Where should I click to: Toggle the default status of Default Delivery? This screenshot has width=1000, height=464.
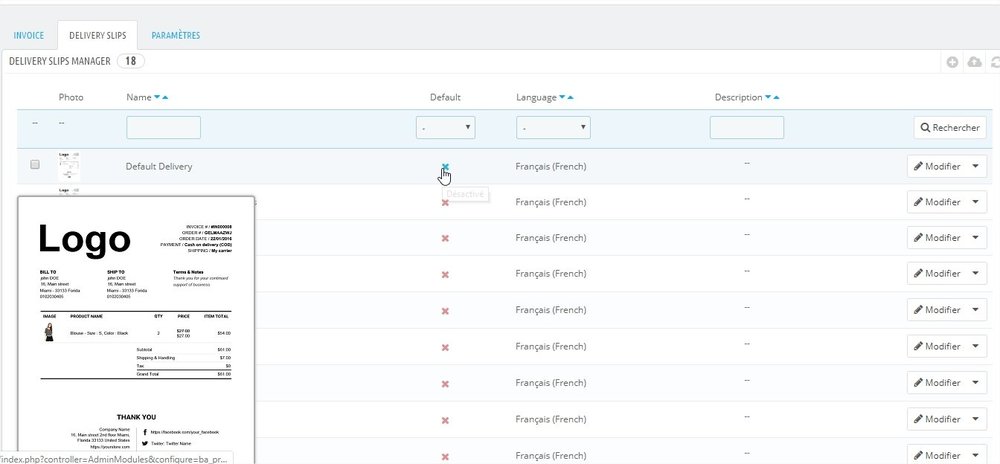click(445, 167)
